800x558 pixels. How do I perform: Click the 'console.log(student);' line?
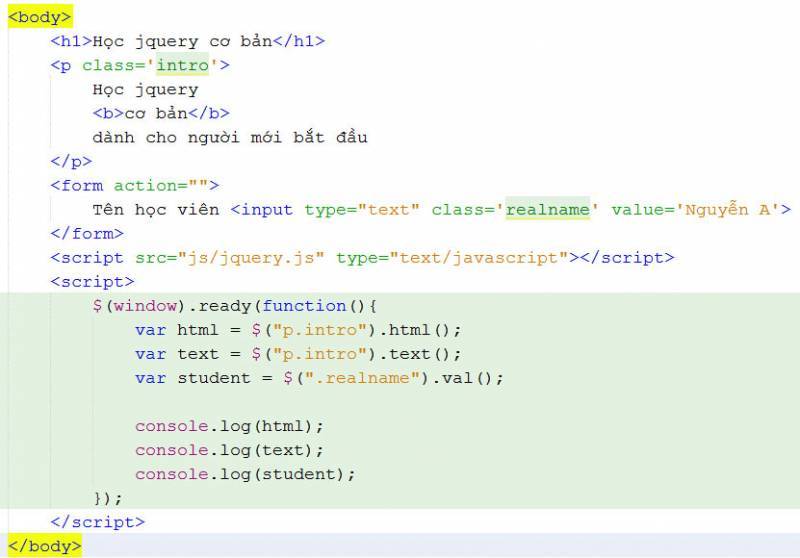pos(245,474)
